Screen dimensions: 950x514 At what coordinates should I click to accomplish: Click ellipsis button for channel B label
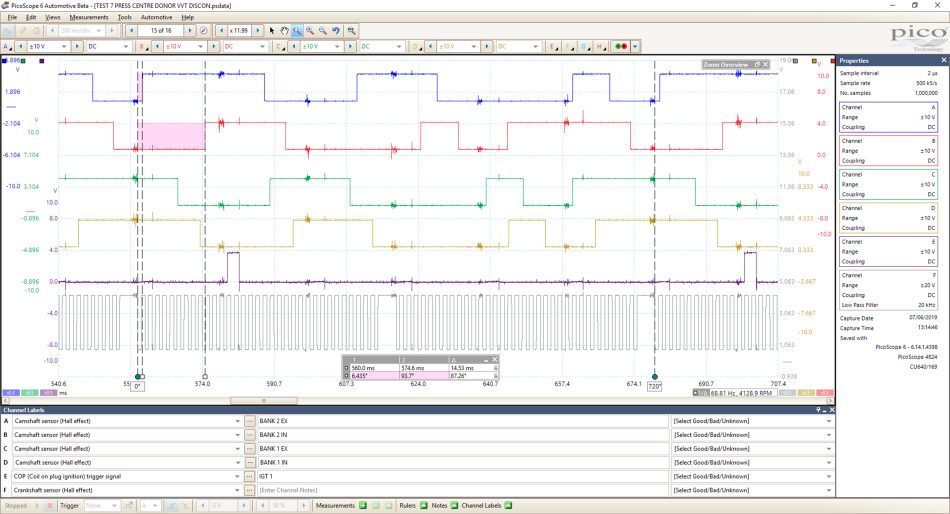(250, 435)
